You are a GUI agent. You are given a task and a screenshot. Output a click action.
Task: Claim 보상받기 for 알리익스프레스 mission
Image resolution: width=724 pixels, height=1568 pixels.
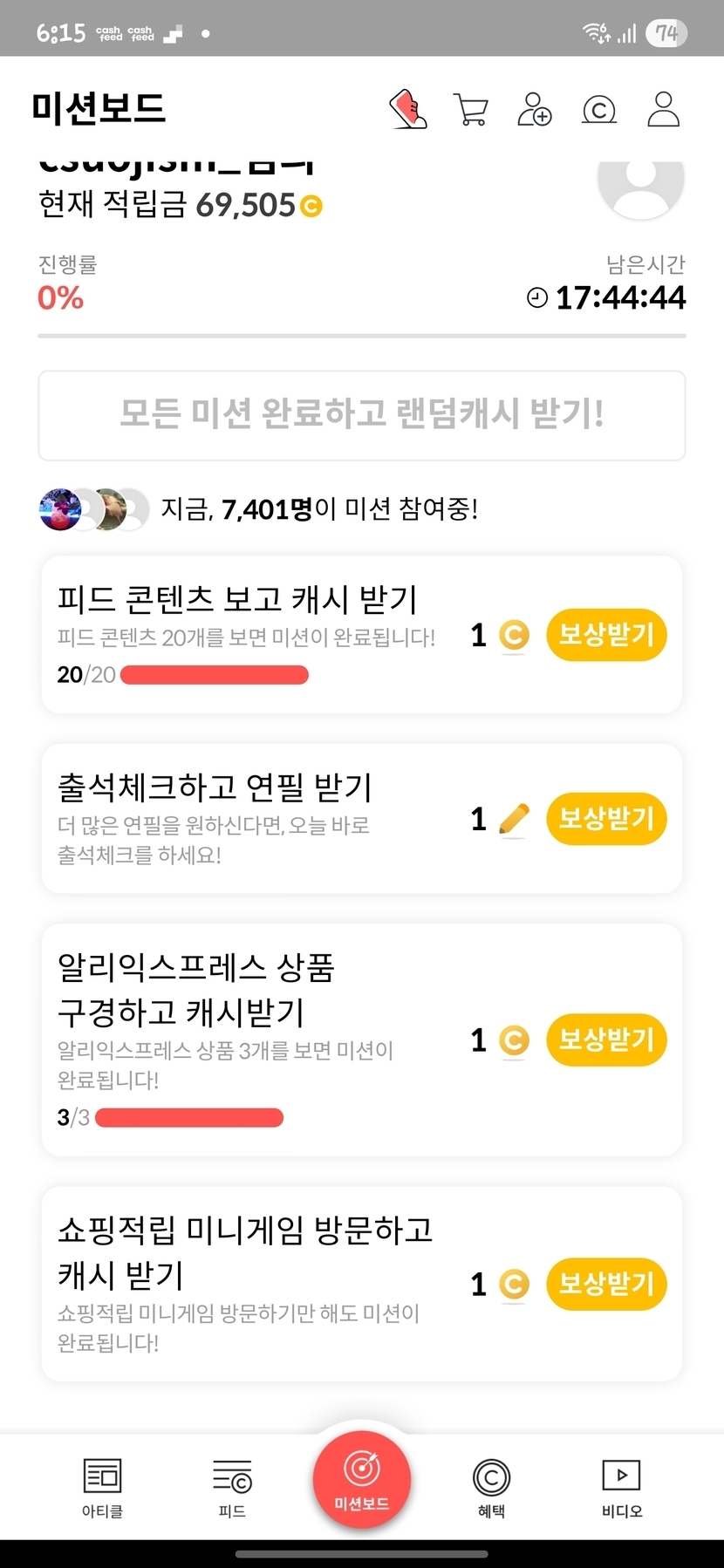click(x=606, y=1040)
